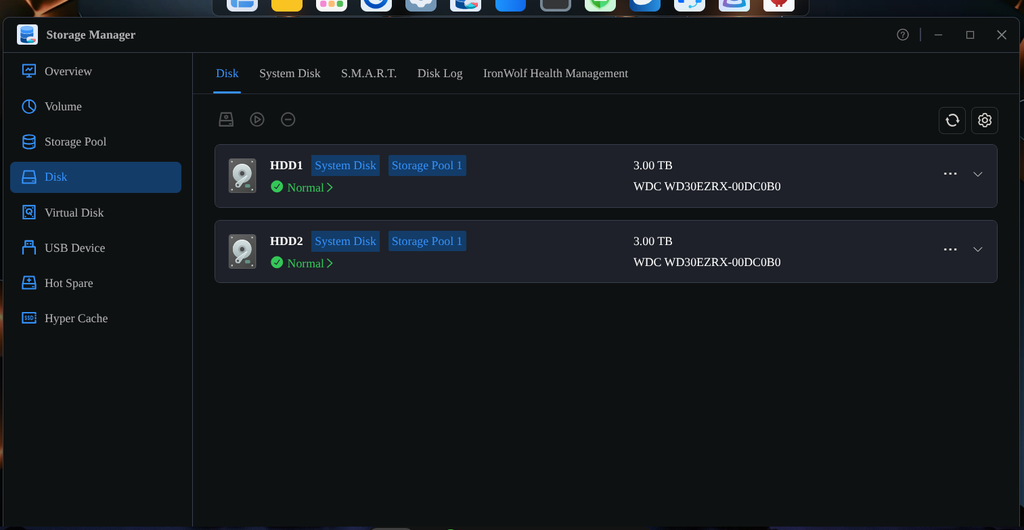Select the HDD1 name label

point(287,166)
